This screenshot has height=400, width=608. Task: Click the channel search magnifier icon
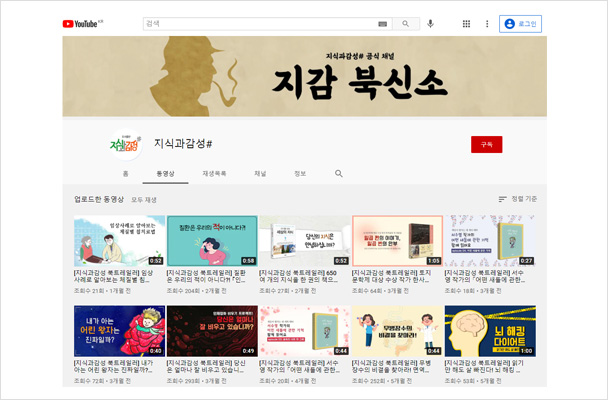tap(339, 174)
